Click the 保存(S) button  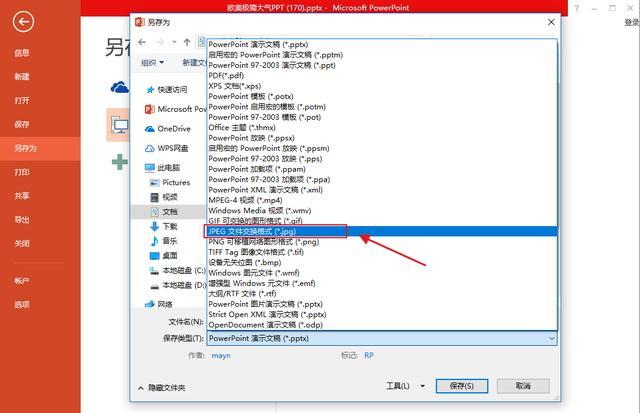[x=462, y=386]
